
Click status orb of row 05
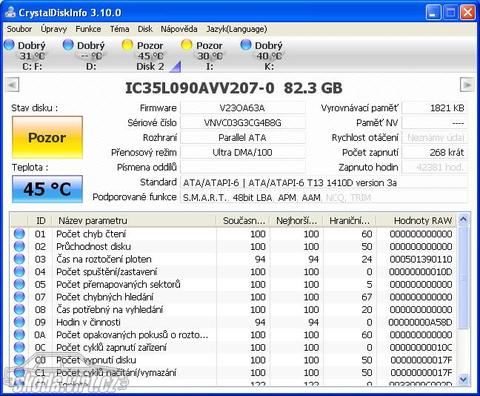click(x=19, y=284)
